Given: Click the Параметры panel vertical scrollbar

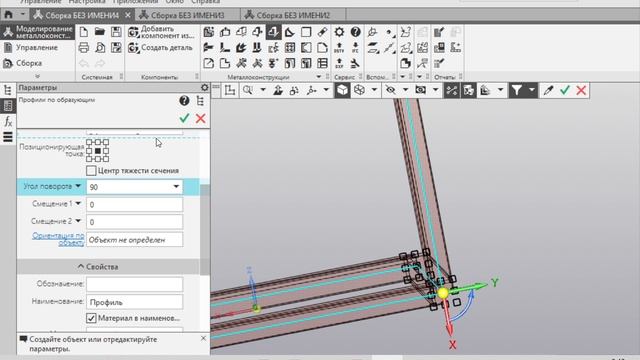Looking at the screenshot, I should point(204,229).
